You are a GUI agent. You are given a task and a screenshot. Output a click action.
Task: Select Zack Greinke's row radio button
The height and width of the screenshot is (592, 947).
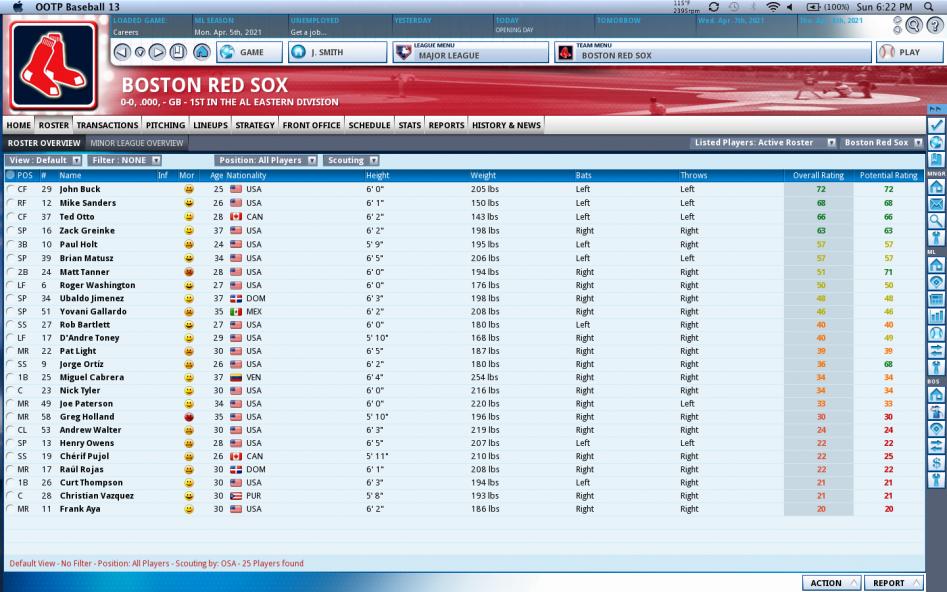click(10, 230)
